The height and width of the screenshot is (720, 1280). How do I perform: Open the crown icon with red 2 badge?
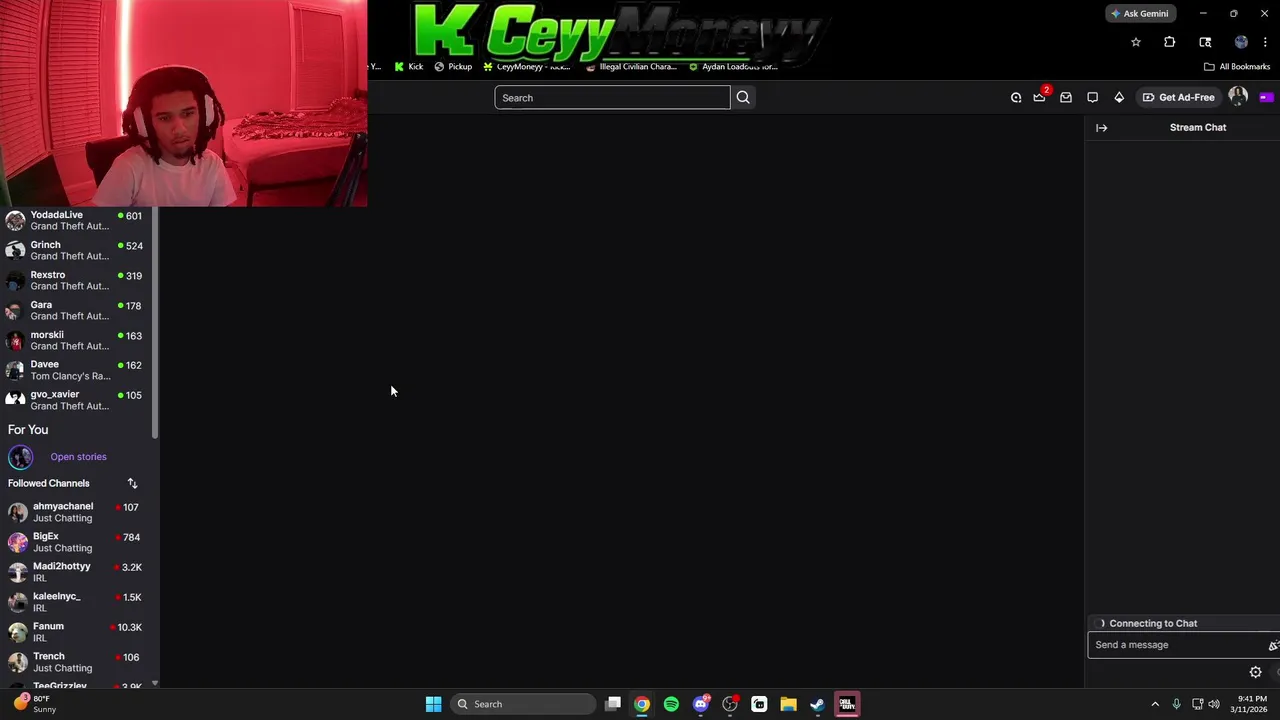pyautogui.click(x=1040, y=97)
